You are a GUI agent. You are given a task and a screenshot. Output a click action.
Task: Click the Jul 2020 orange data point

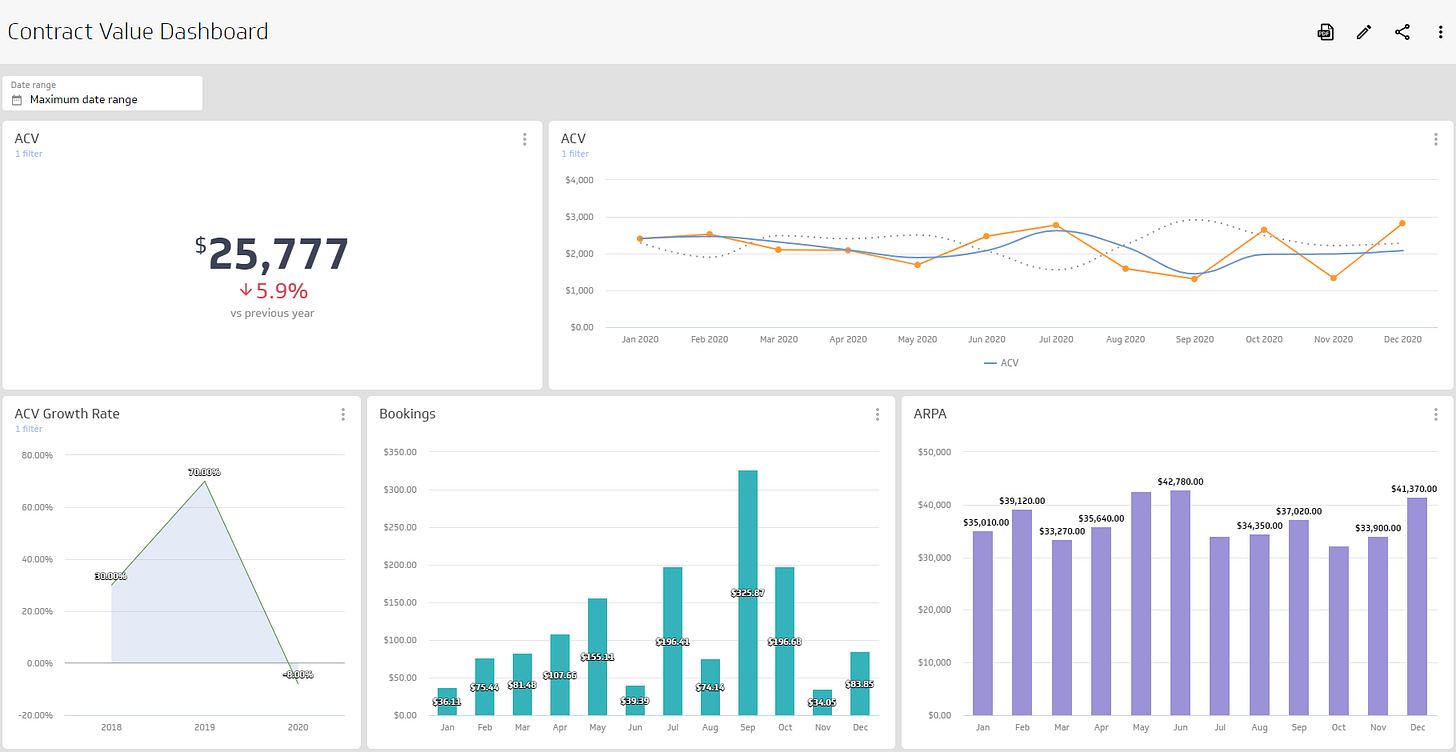click(1056, 225)
